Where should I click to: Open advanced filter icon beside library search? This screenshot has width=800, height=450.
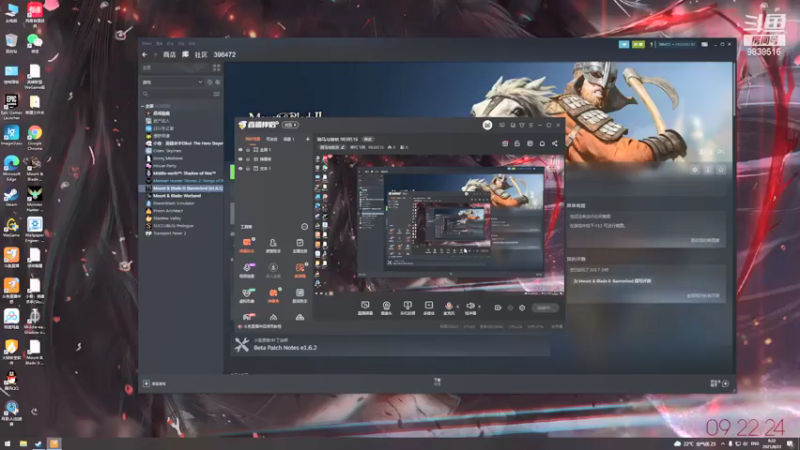tap(217, 94)
